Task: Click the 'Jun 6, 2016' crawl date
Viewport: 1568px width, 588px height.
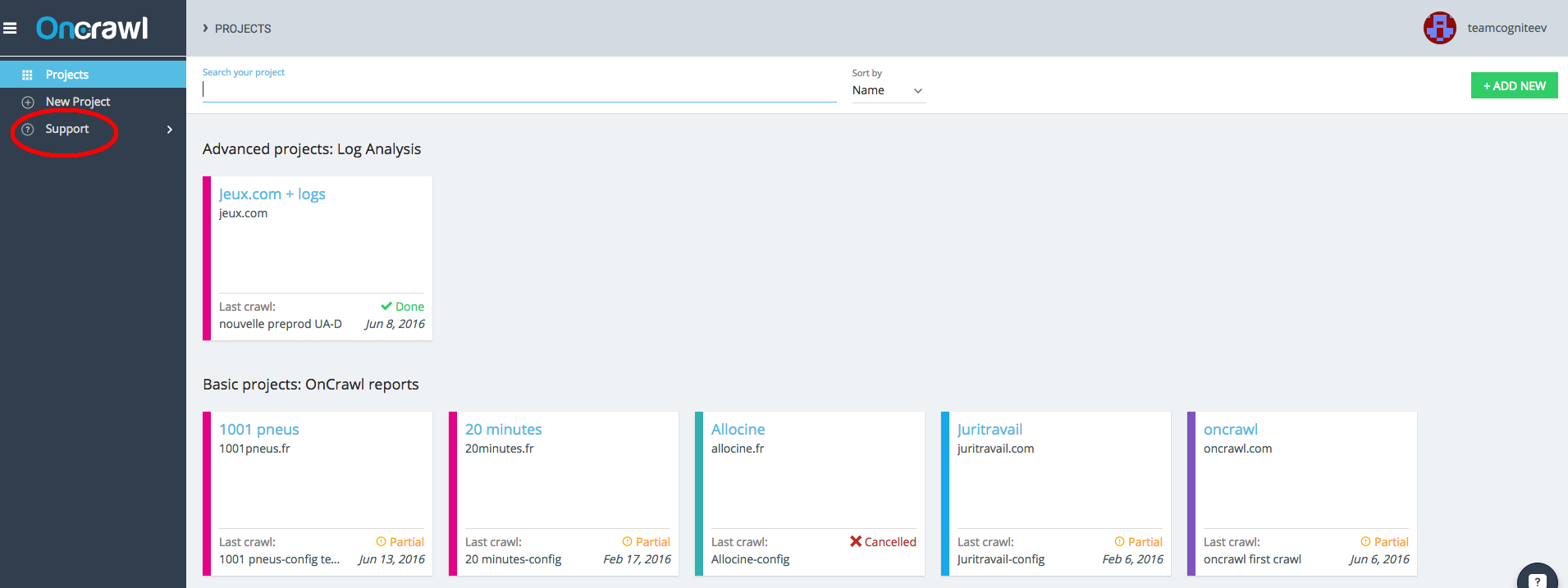Action: 1379,559
